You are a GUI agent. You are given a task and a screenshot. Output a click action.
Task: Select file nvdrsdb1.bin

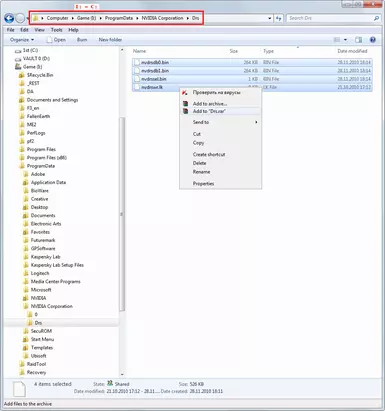252,71
